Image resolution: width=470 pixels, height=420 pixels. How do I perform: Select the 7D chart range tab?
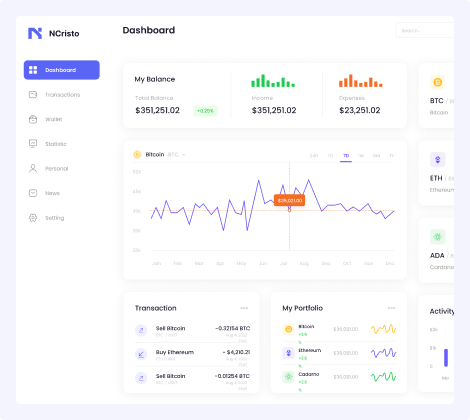(346, 156)
